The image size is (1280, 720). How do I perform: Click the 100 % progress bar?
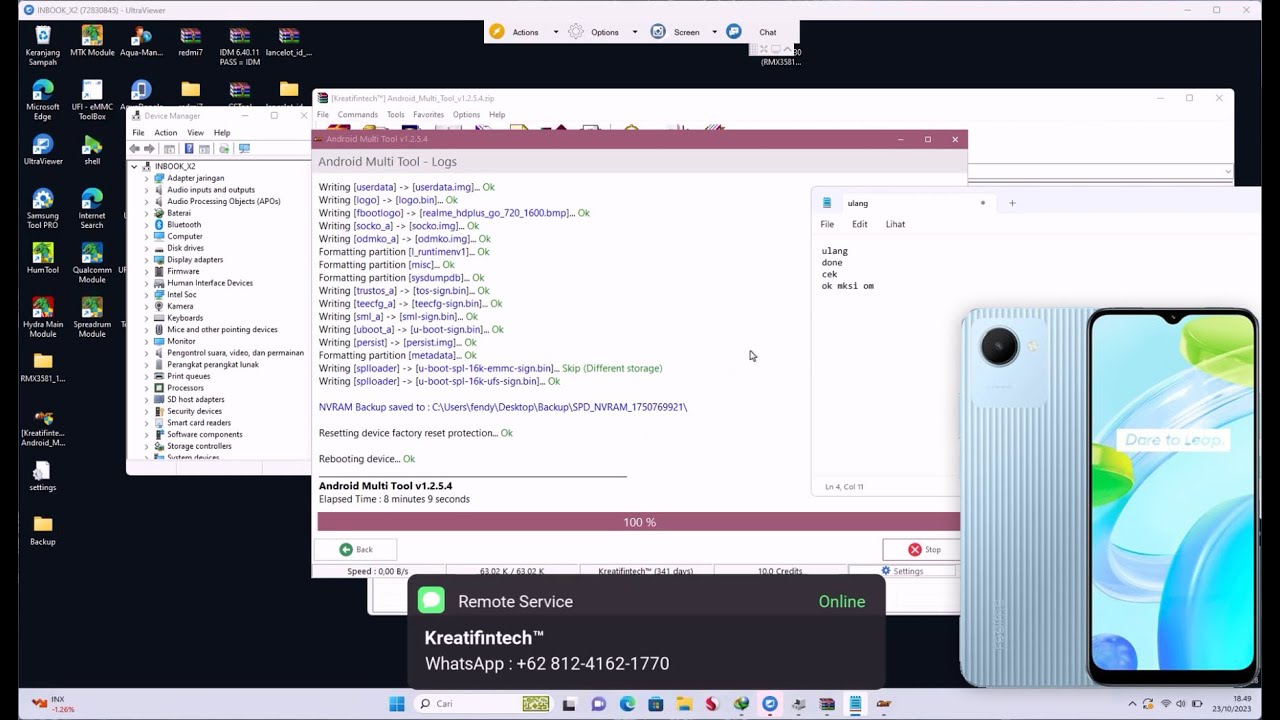point(639,522)
